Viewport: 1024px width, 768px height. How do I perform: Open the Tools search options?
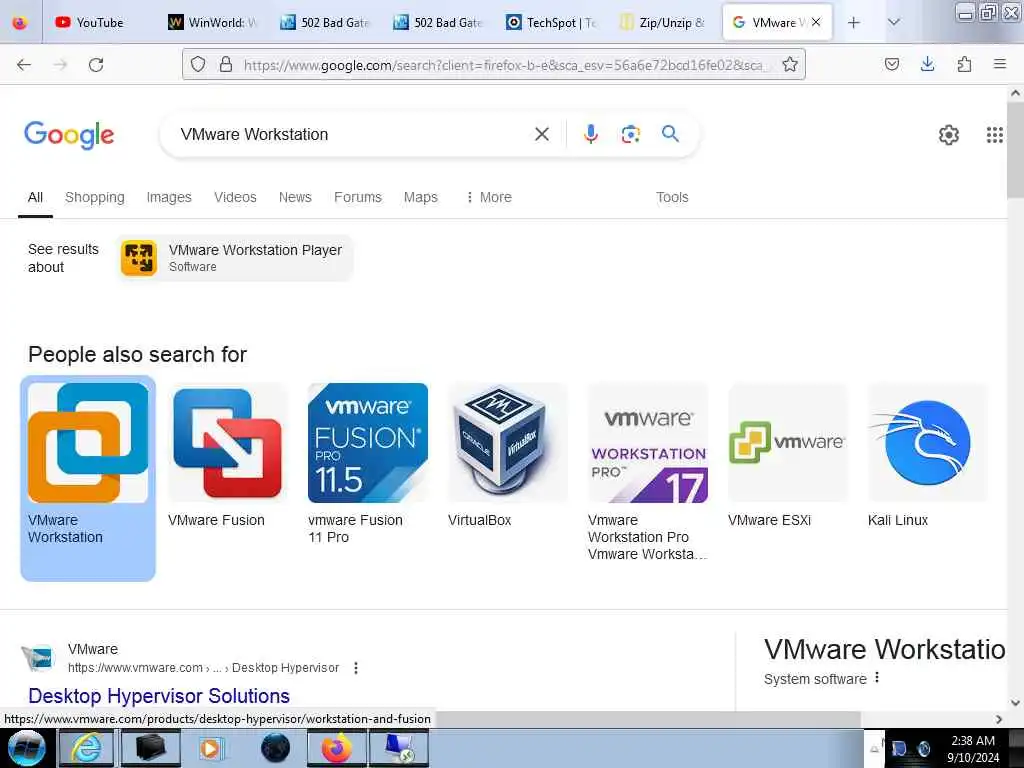672,197
